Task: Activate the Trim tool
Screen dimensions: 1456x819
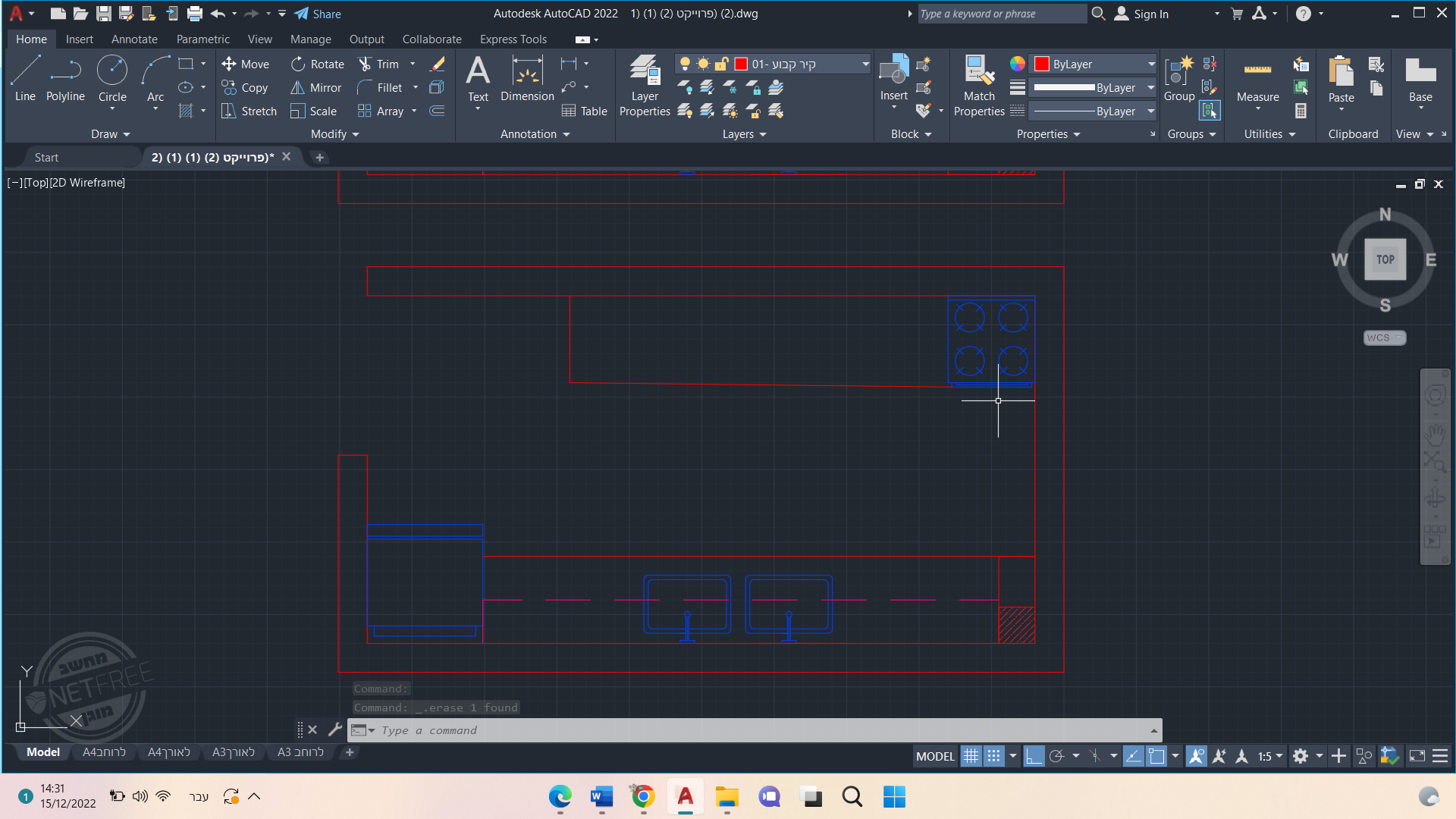Action: pos(378,64)
